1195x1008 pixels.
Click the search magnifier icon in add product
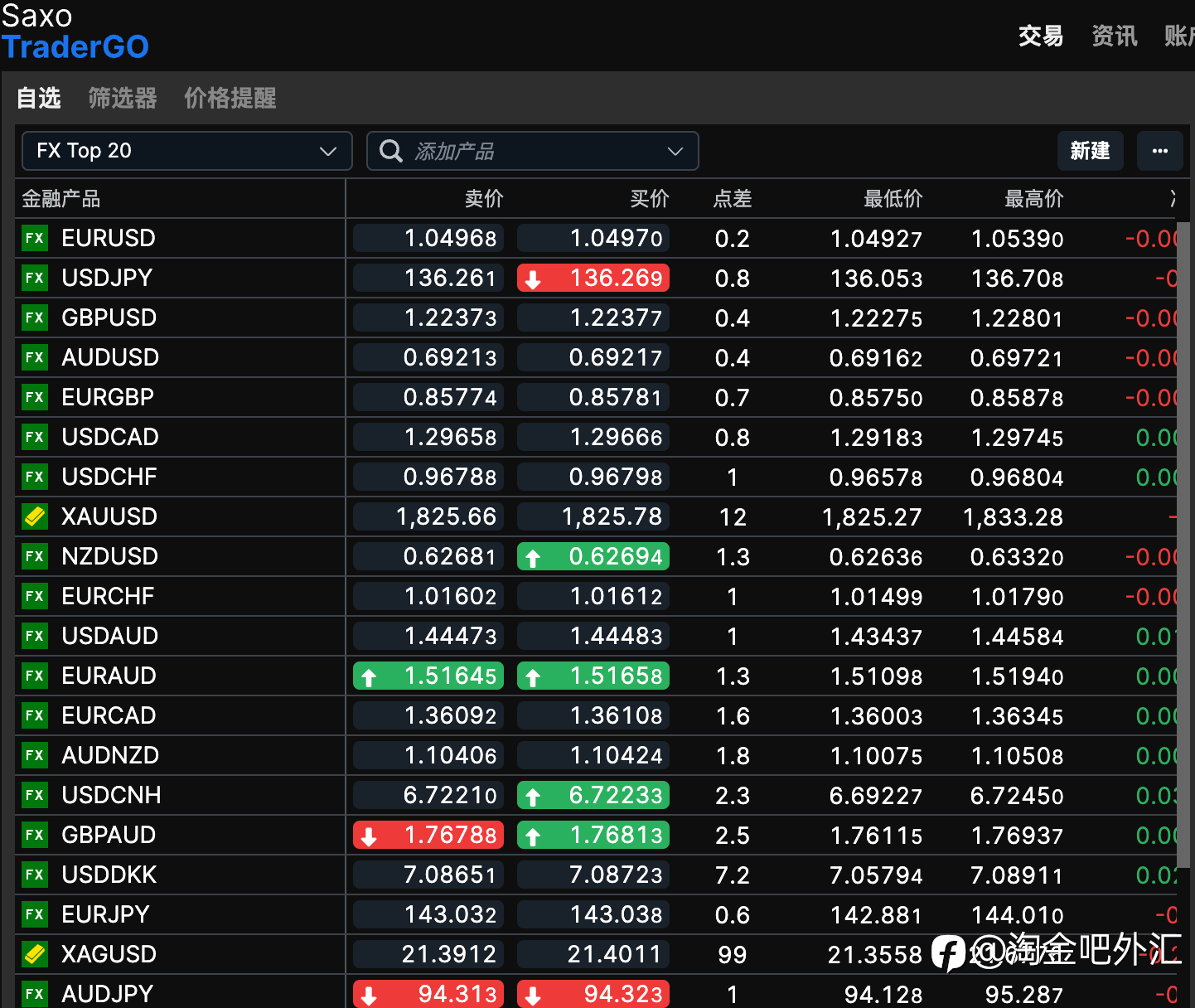pyautogui.click(x=391, y=151)
